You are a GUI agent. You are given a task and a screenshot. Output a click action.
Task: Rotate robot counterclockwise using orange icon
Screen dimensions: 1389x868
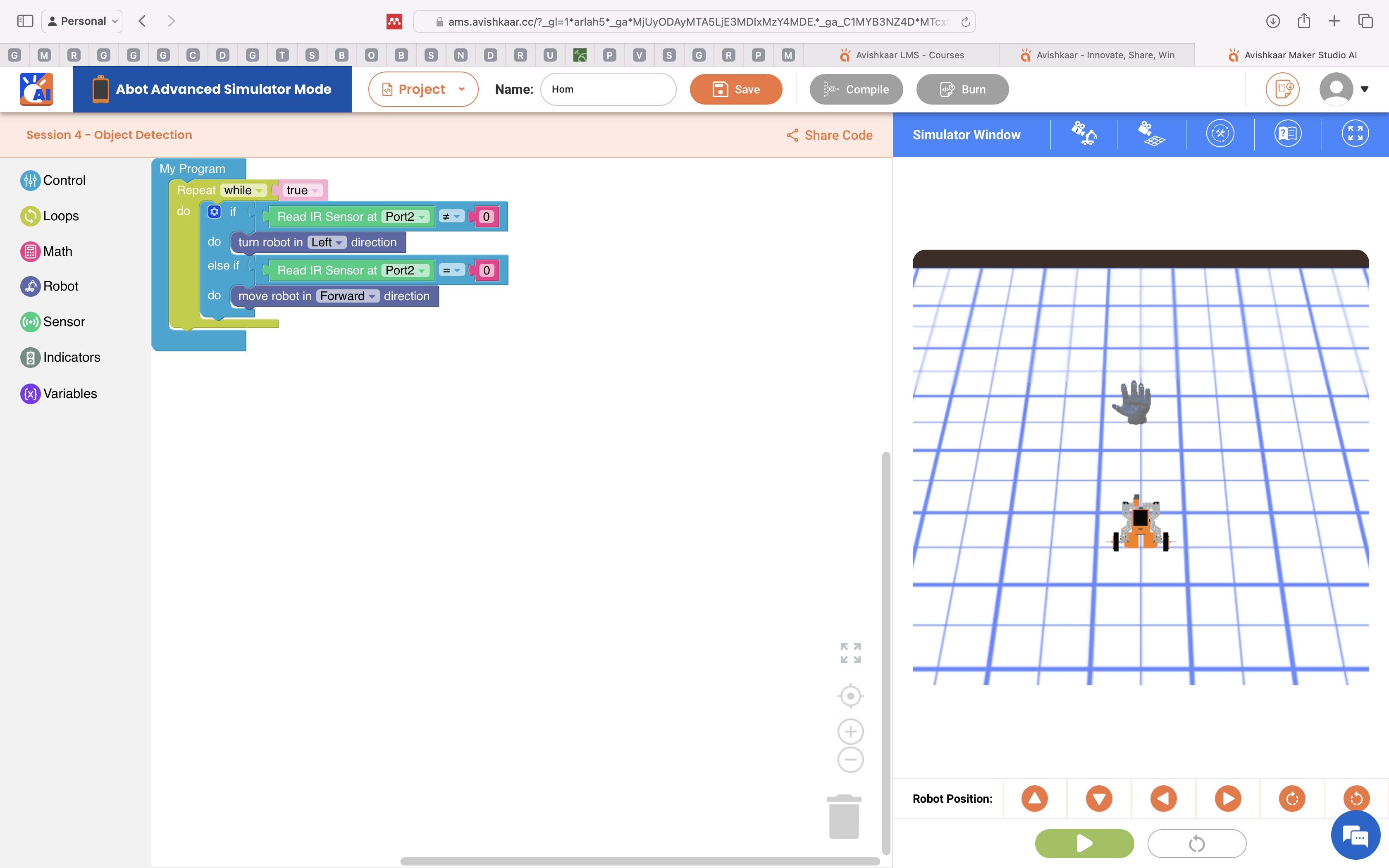(1356, 798)
